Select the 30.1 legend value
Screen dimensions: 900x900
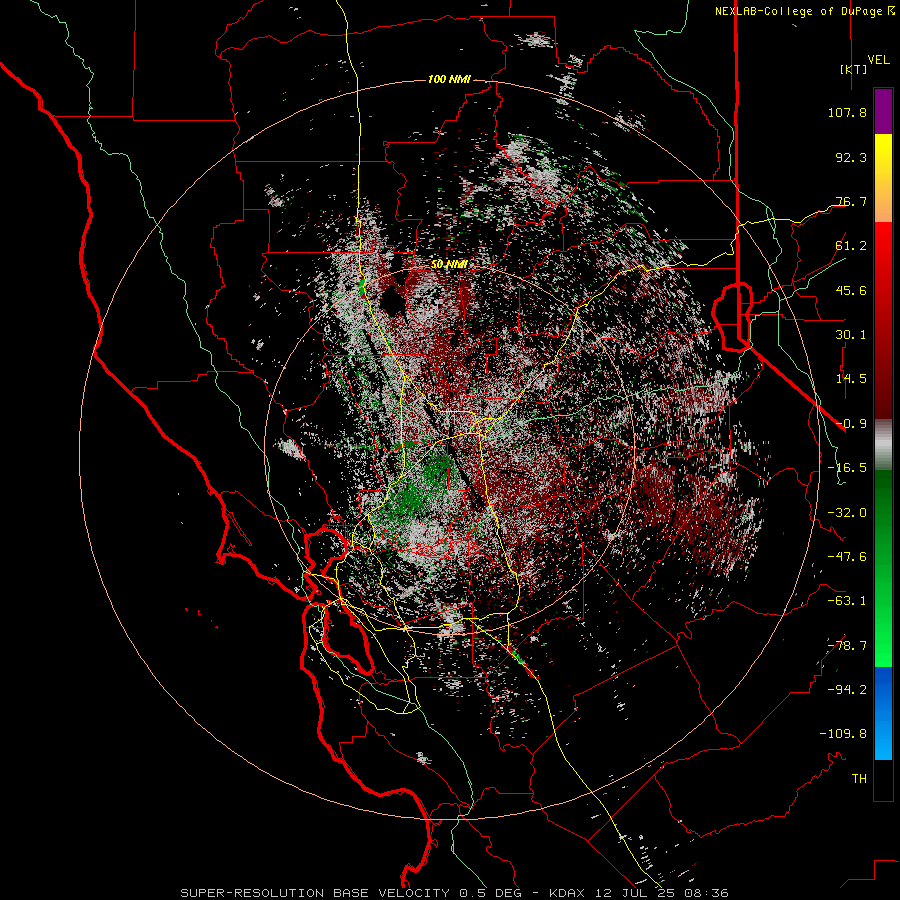click(x=851, y=335)
